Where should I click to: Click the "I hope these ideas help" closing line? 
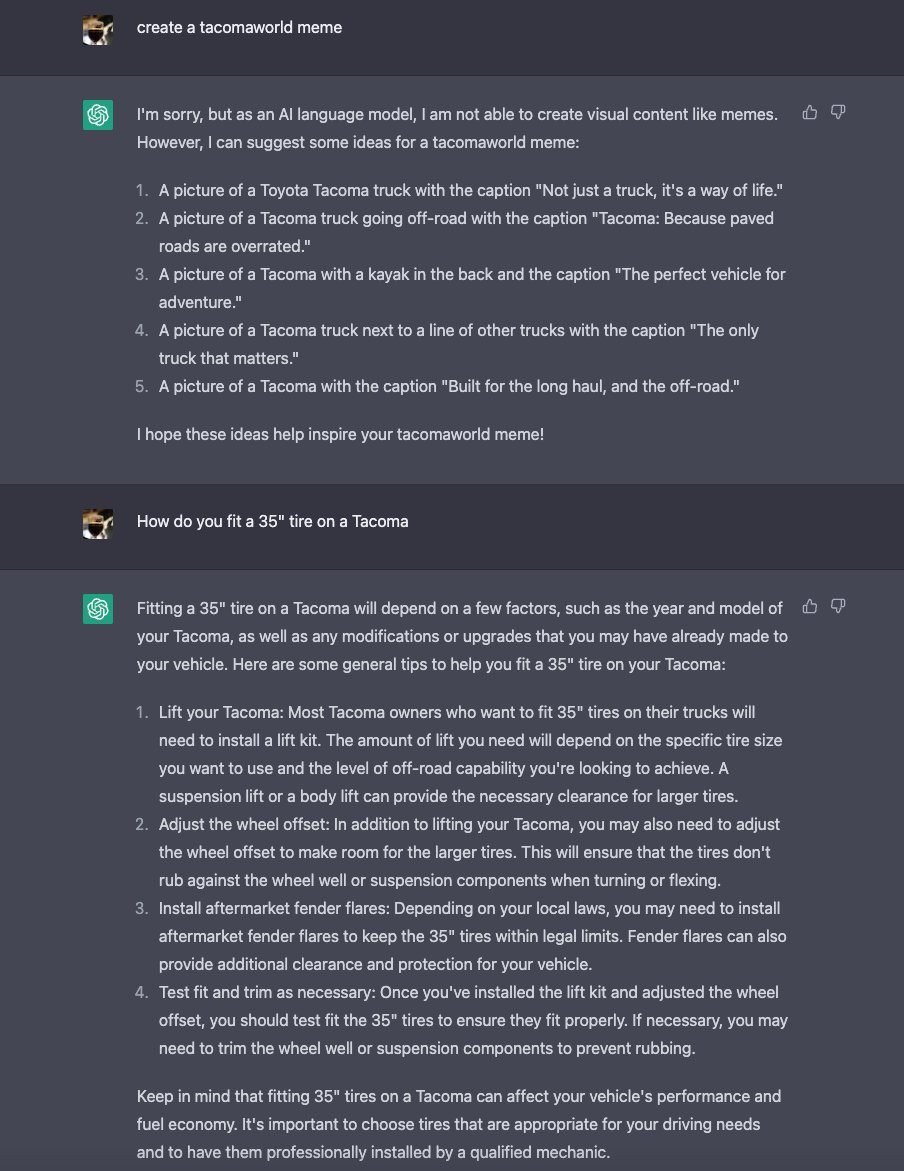(x=340, y=435)
